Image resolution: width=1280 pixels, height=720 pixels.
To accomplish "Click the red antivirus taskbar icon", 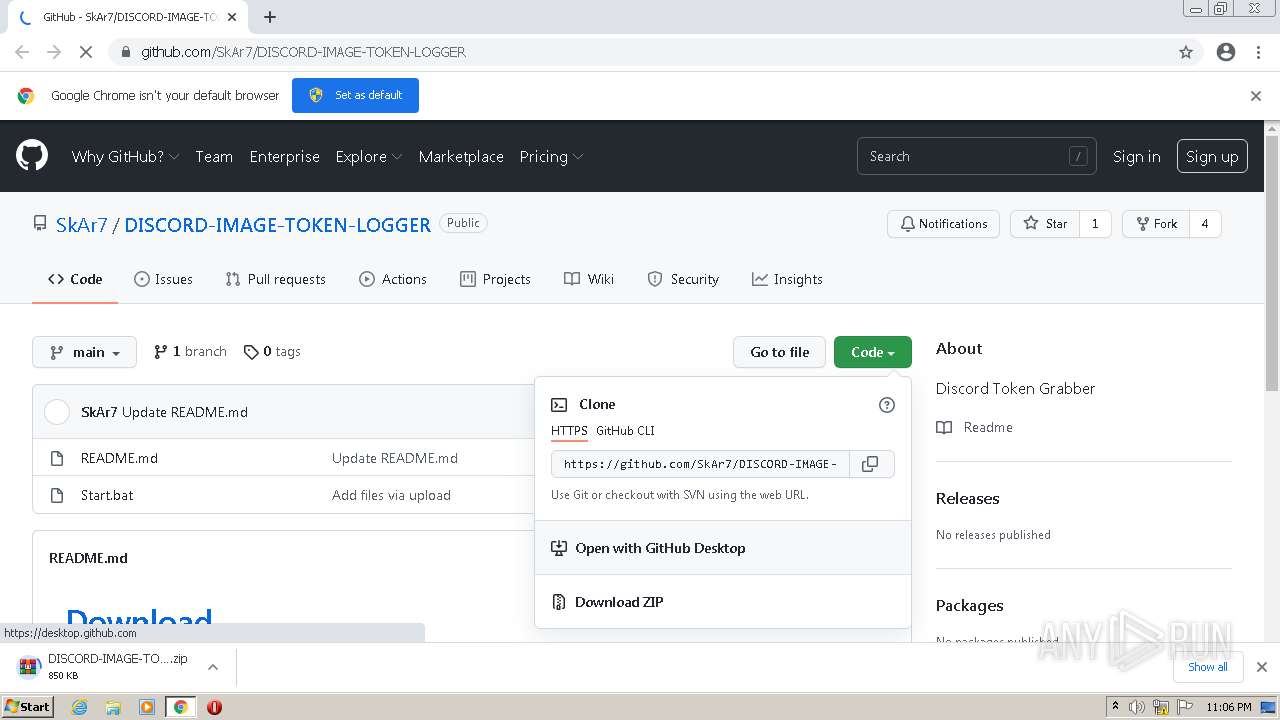I will pyautogui.click(x=214, y=707).
